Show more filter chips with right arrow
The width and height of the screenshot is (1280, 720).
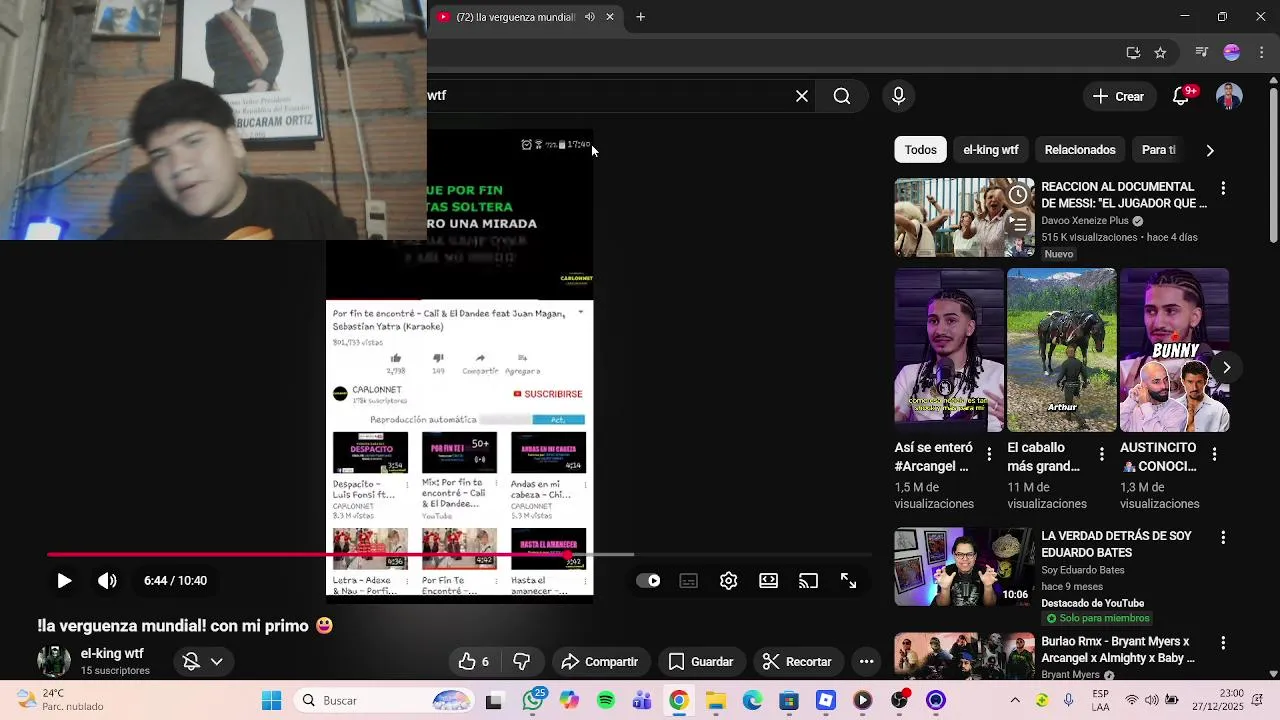(1210, 150)
